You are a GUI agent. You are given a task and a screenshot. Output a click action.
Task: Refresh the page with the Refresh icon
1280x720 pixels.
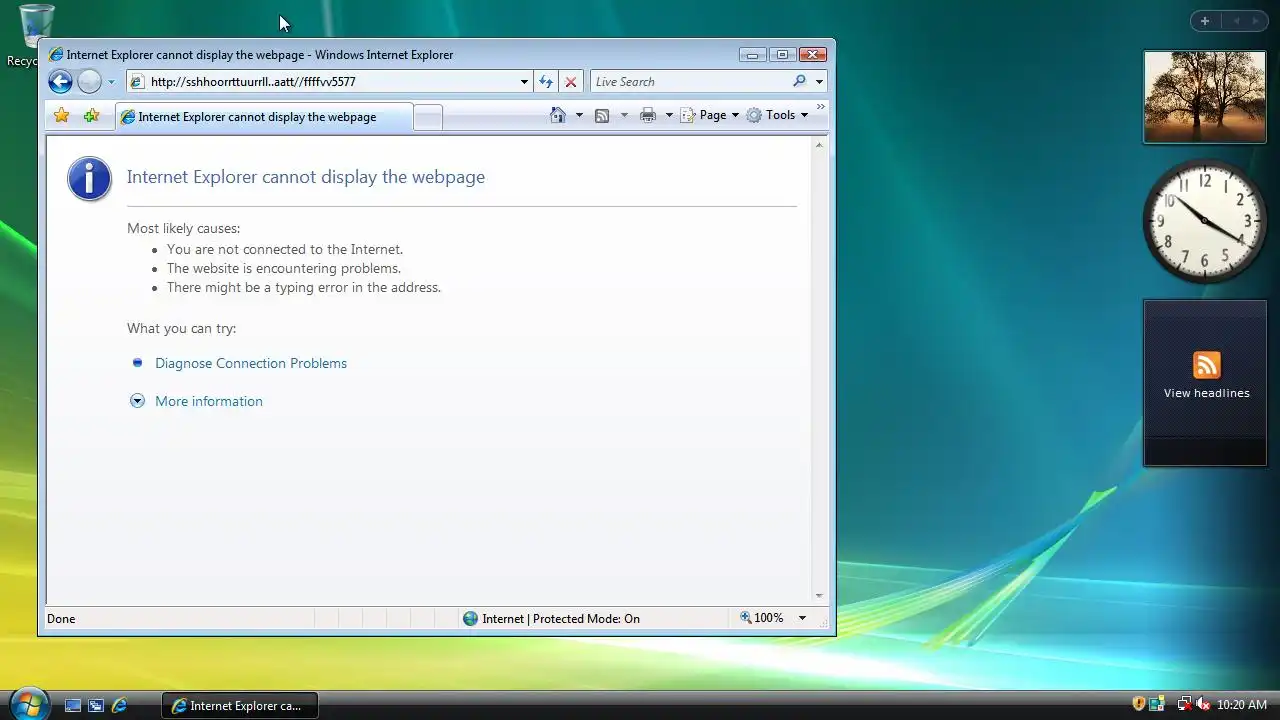pyautogui.click(x=546, y=82)
